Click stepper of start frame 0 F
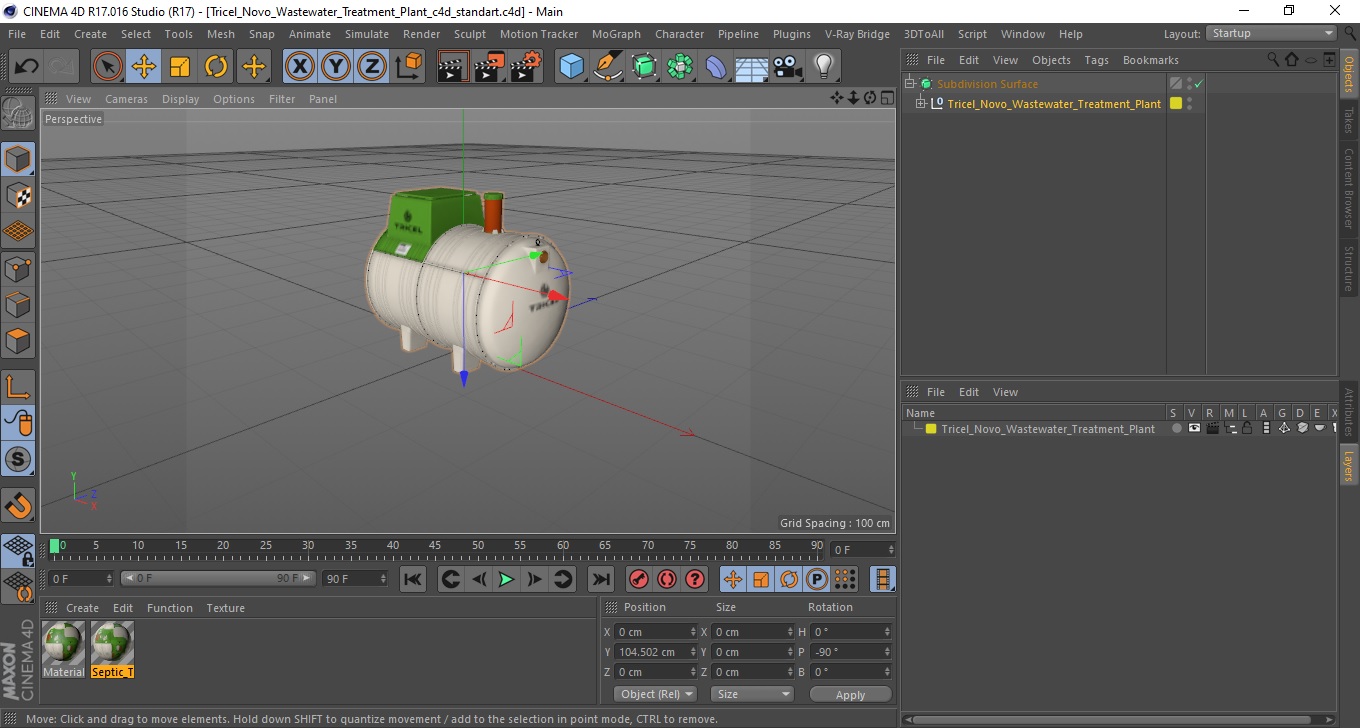The image size is (1360, 728). pyautogui.click(x=109, y=578)
